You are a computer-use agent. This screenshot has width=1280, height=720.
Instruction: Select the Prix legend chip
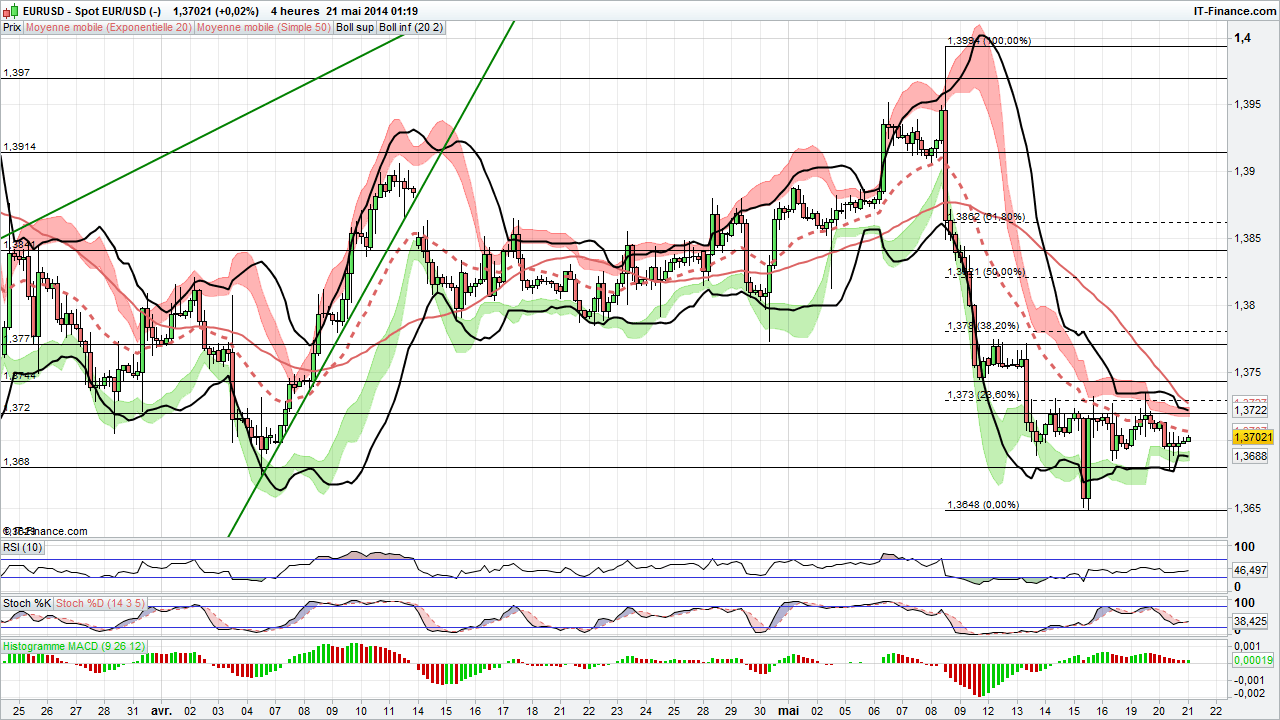pyautogui.click(x=11, y=28)
